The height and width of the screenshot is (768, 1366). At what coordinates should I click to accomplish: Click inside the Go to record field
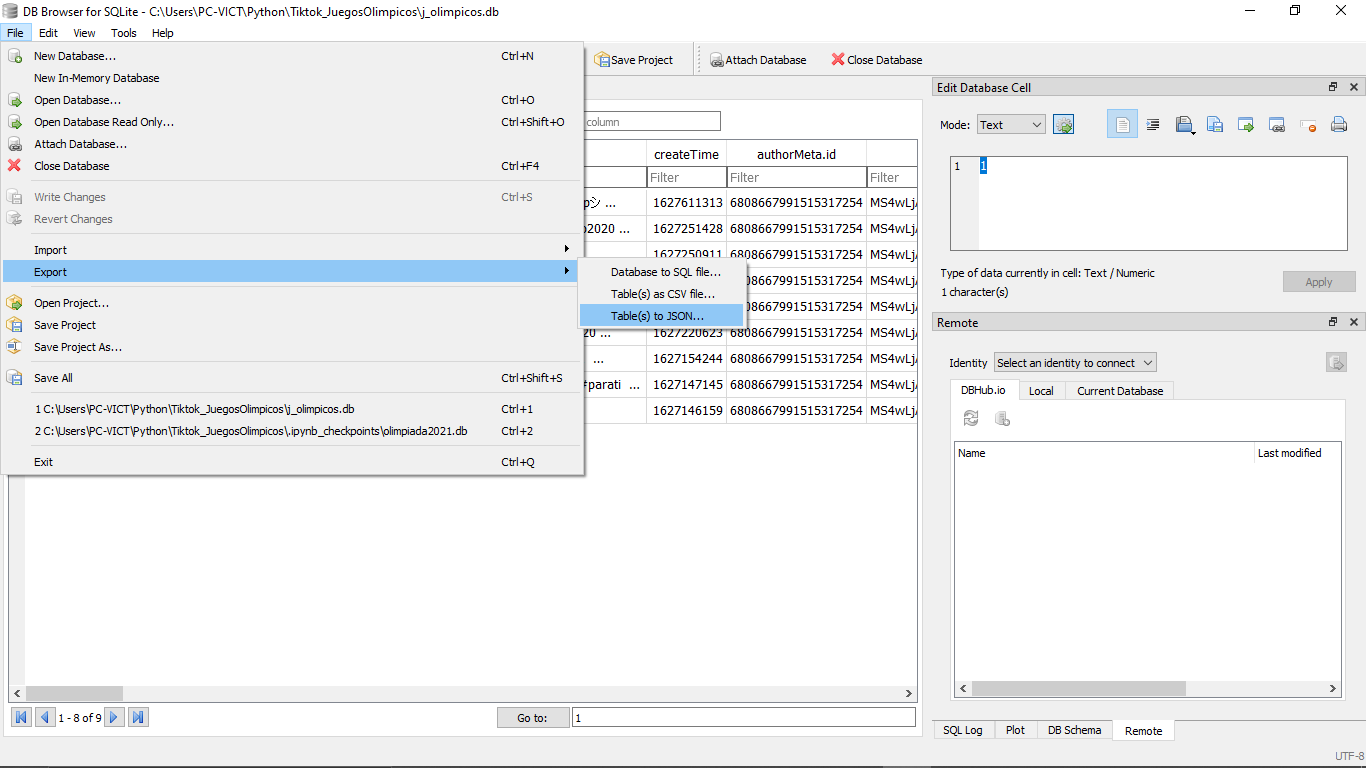pyautogui.click(x=740, y=717)
